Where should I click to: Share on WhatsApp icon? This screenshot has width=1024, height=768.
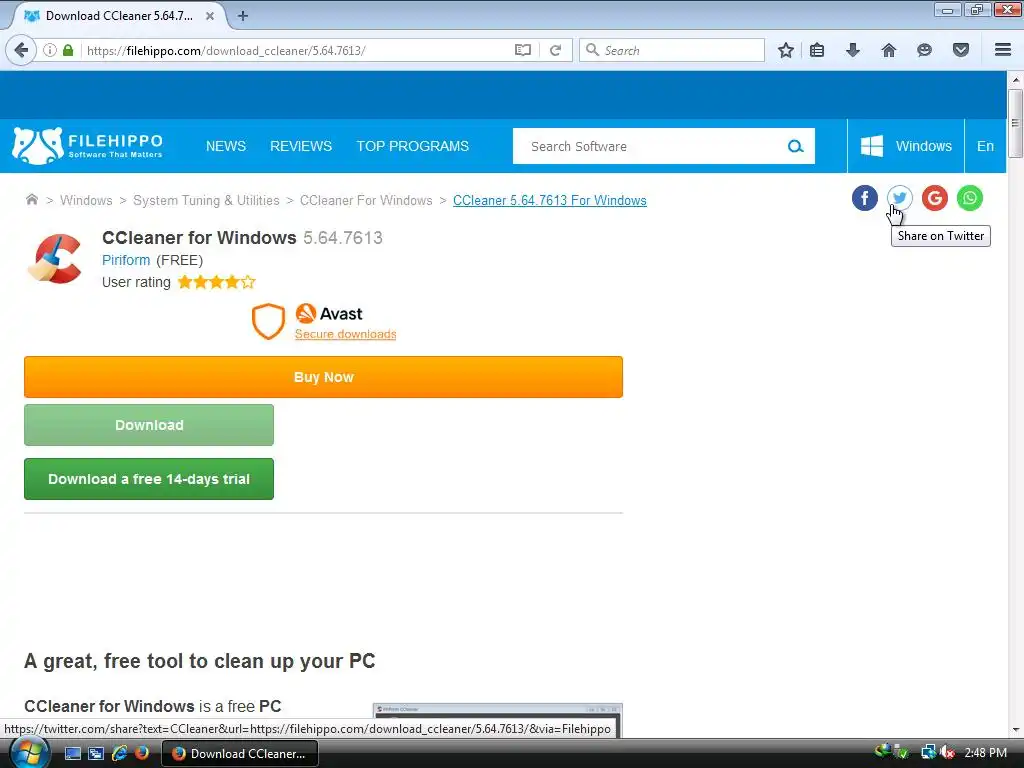(x=970, y=198)
